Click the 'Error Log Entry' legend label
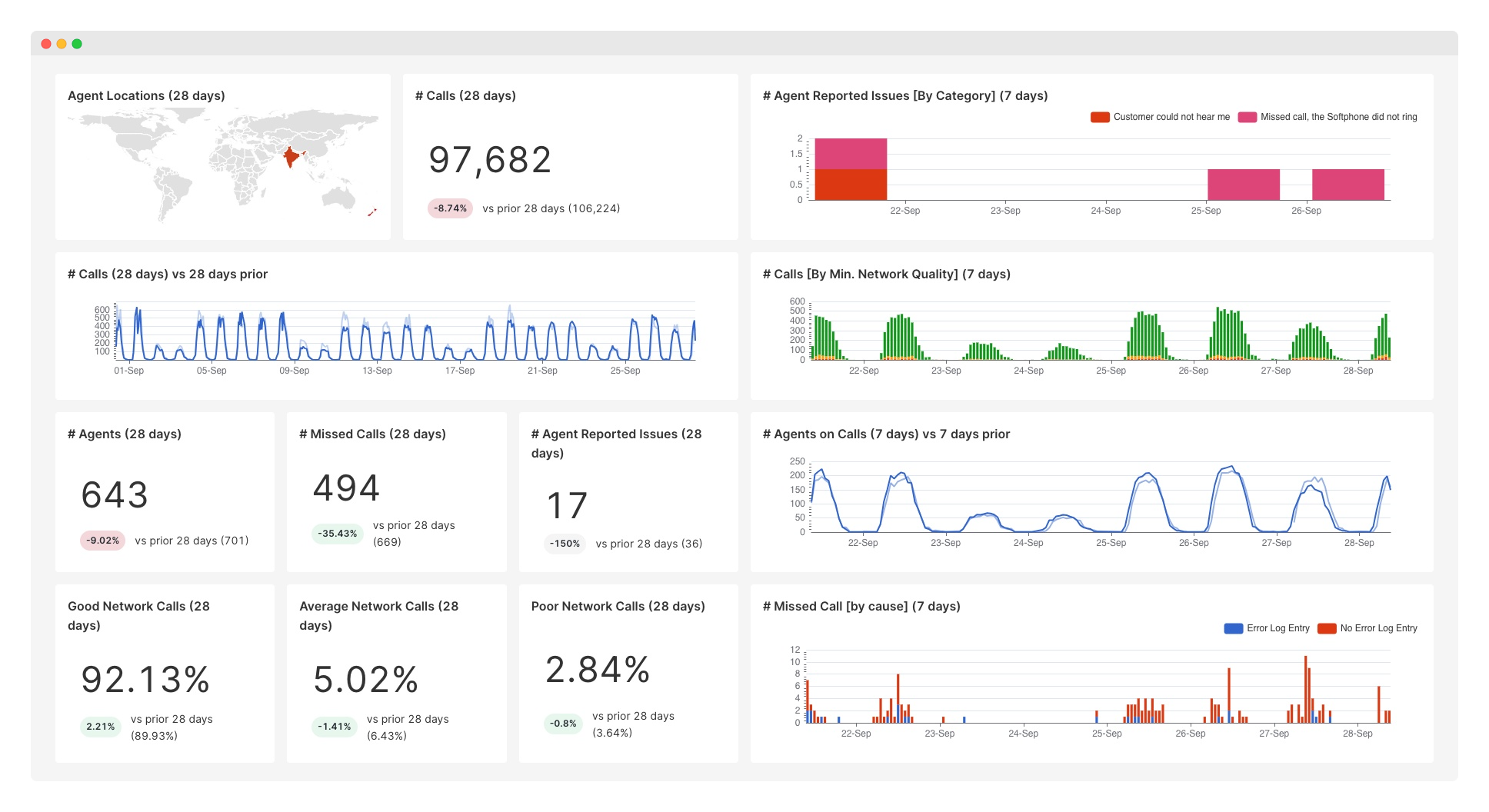Screen dimensions: 1489x812 point(1278,628)
